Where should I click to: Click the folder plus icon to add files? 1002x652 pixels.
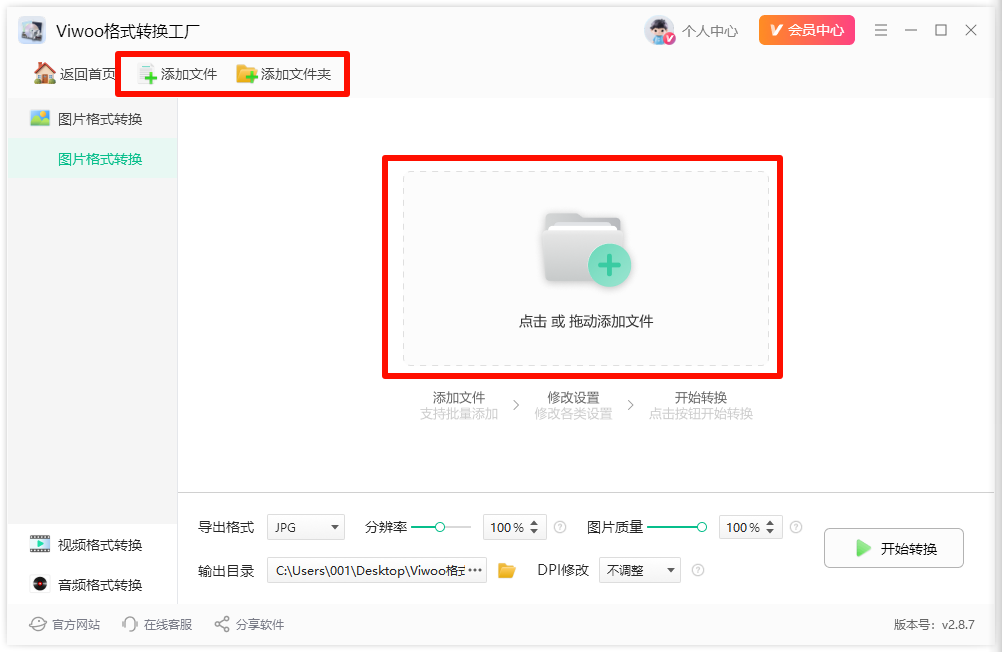[586, 250]
